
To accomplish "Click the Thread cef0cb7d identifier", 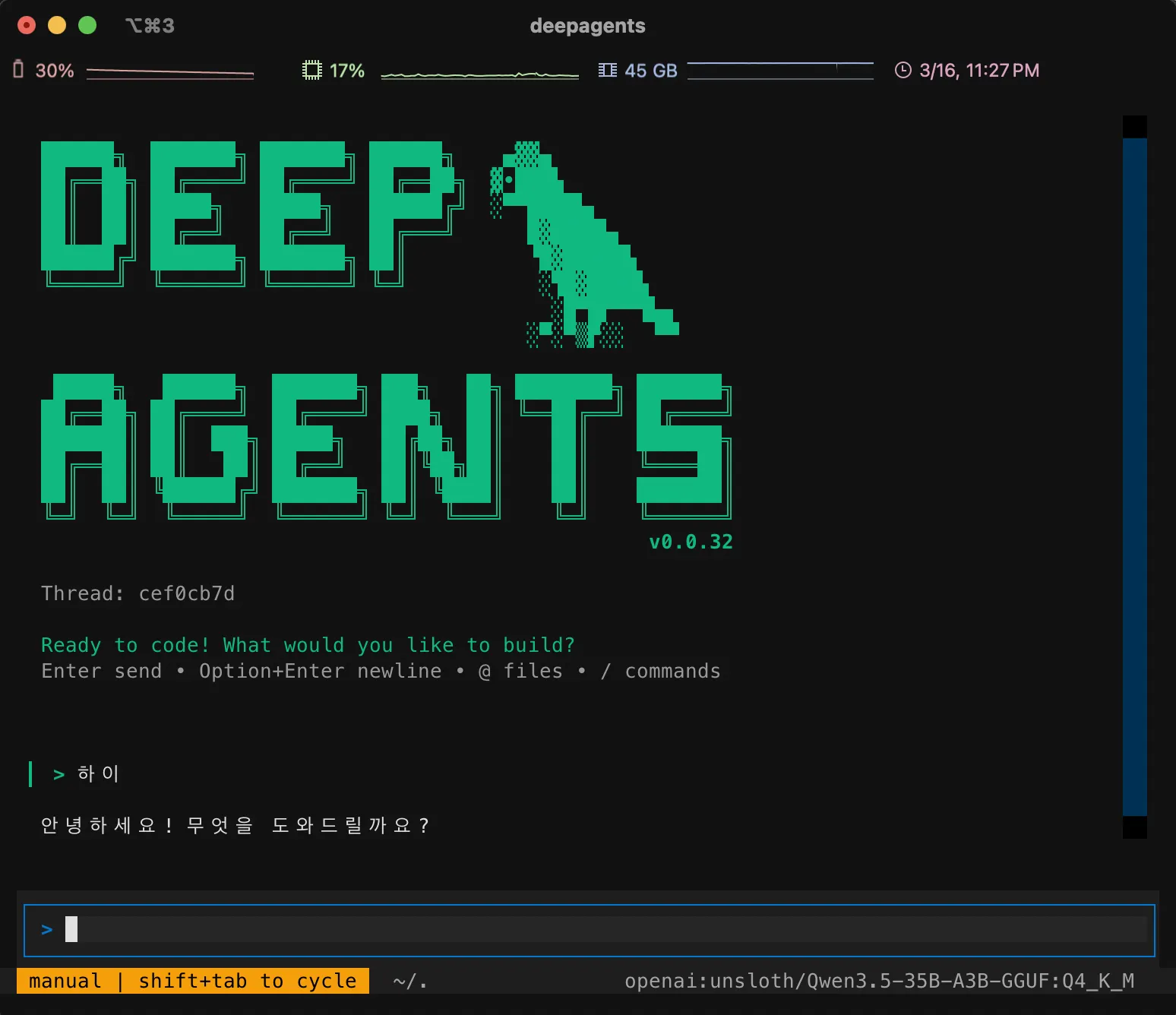I will 139,593.
